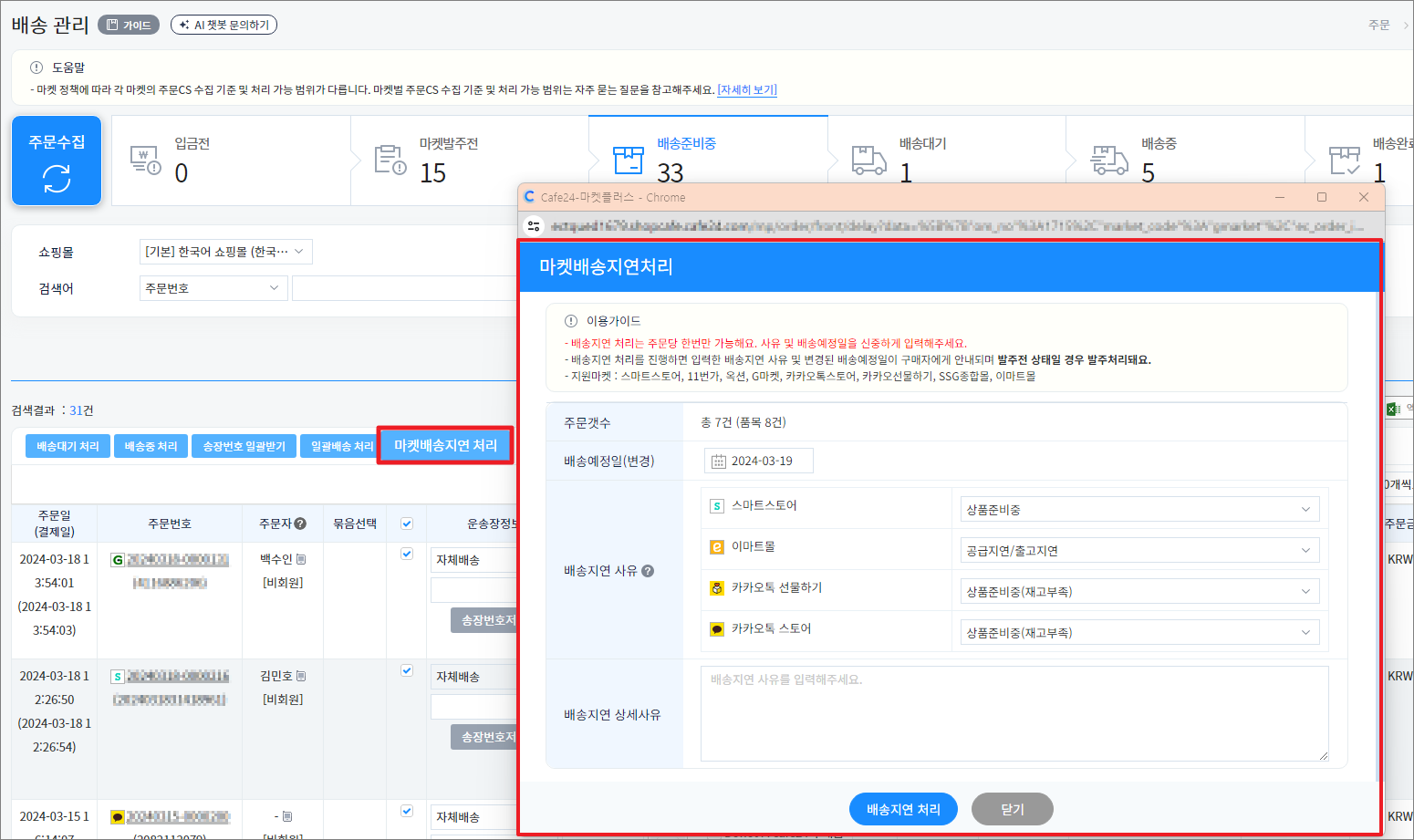Image resolution: width=1414 pixels, height=840 pixels.
Task: Click the 일괄배송 처리 button
Action: pos(338,446)
